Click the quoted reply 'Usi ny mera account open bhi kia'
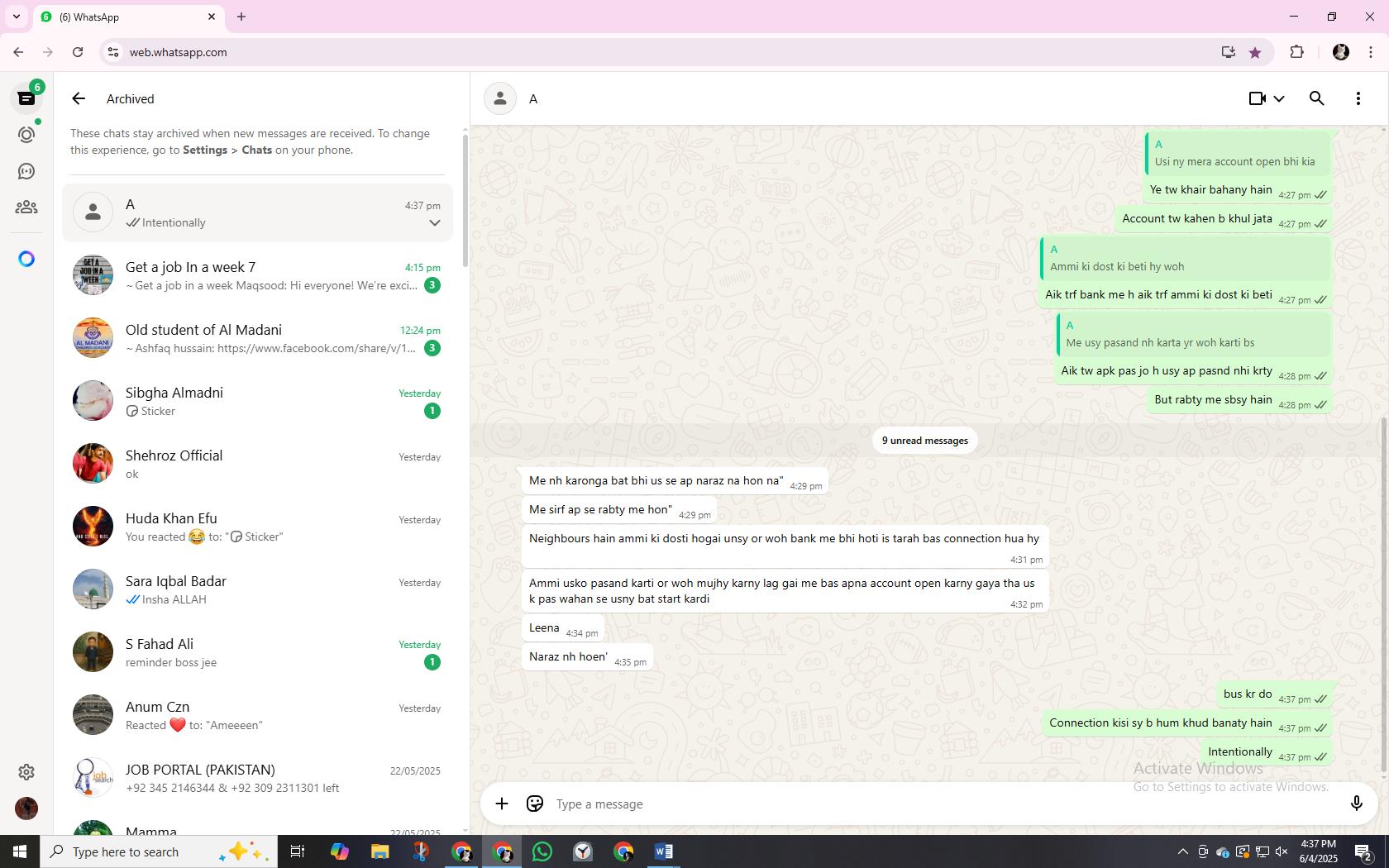 point(1238,153)
